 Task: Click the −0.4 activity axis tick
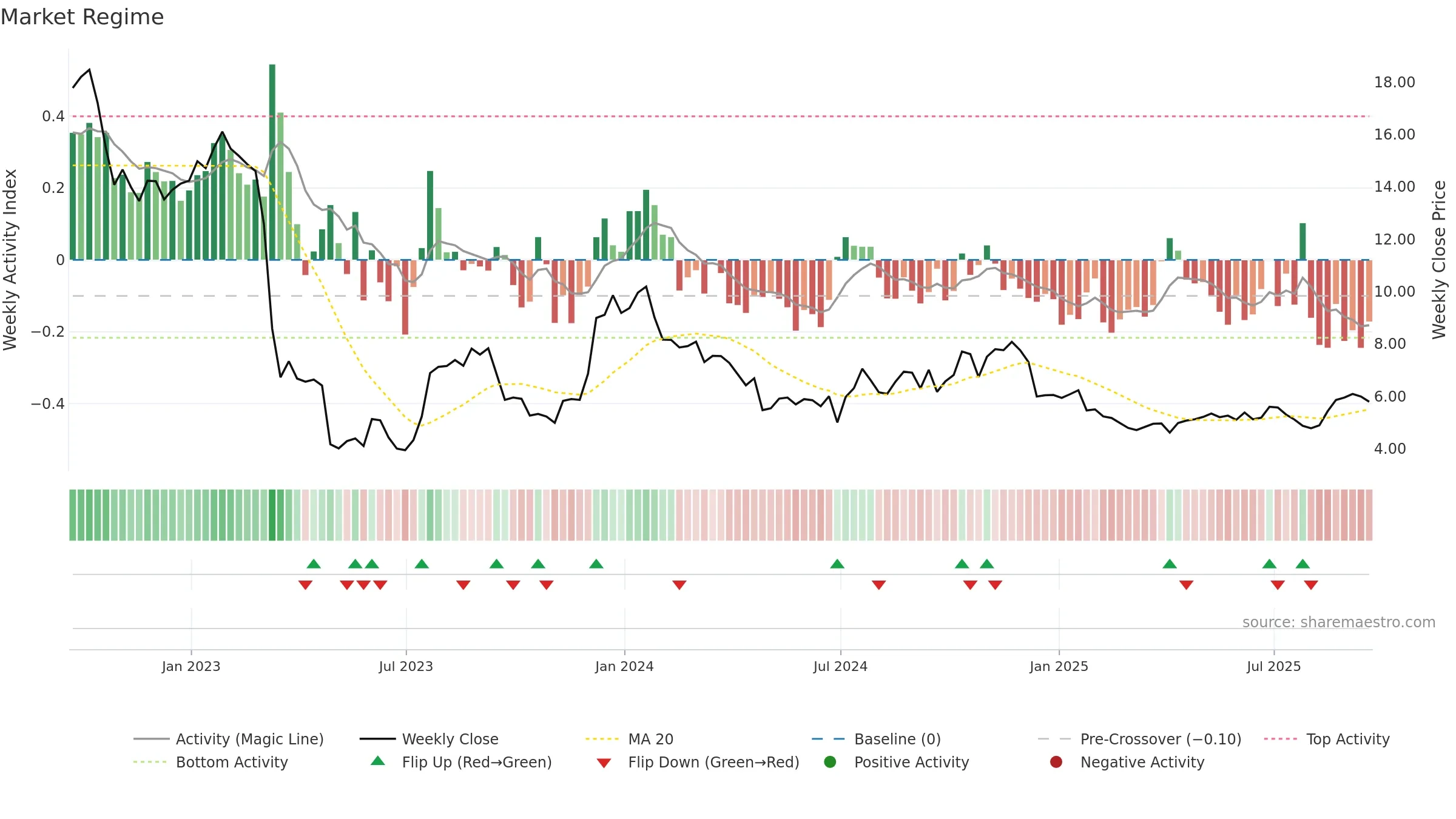click(48, 404)
